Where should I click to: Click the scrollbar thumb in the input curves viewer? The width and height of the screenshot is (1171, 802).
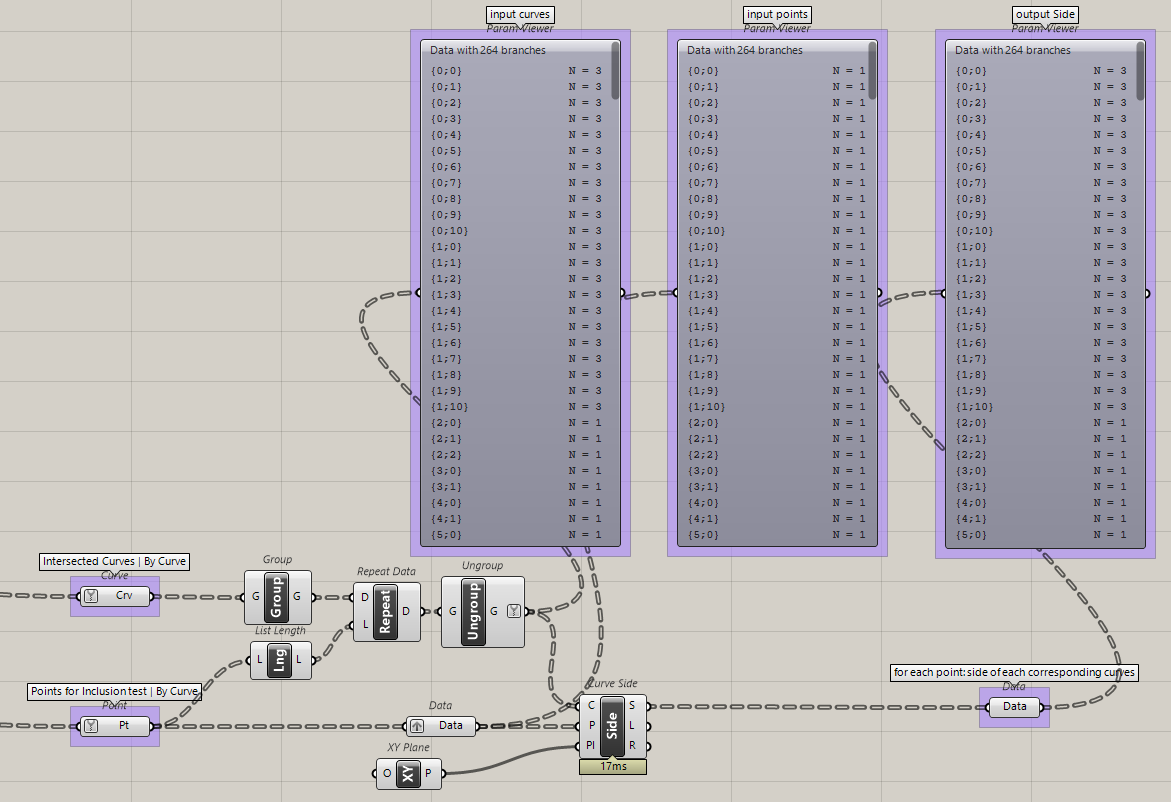tap(615, 71)
